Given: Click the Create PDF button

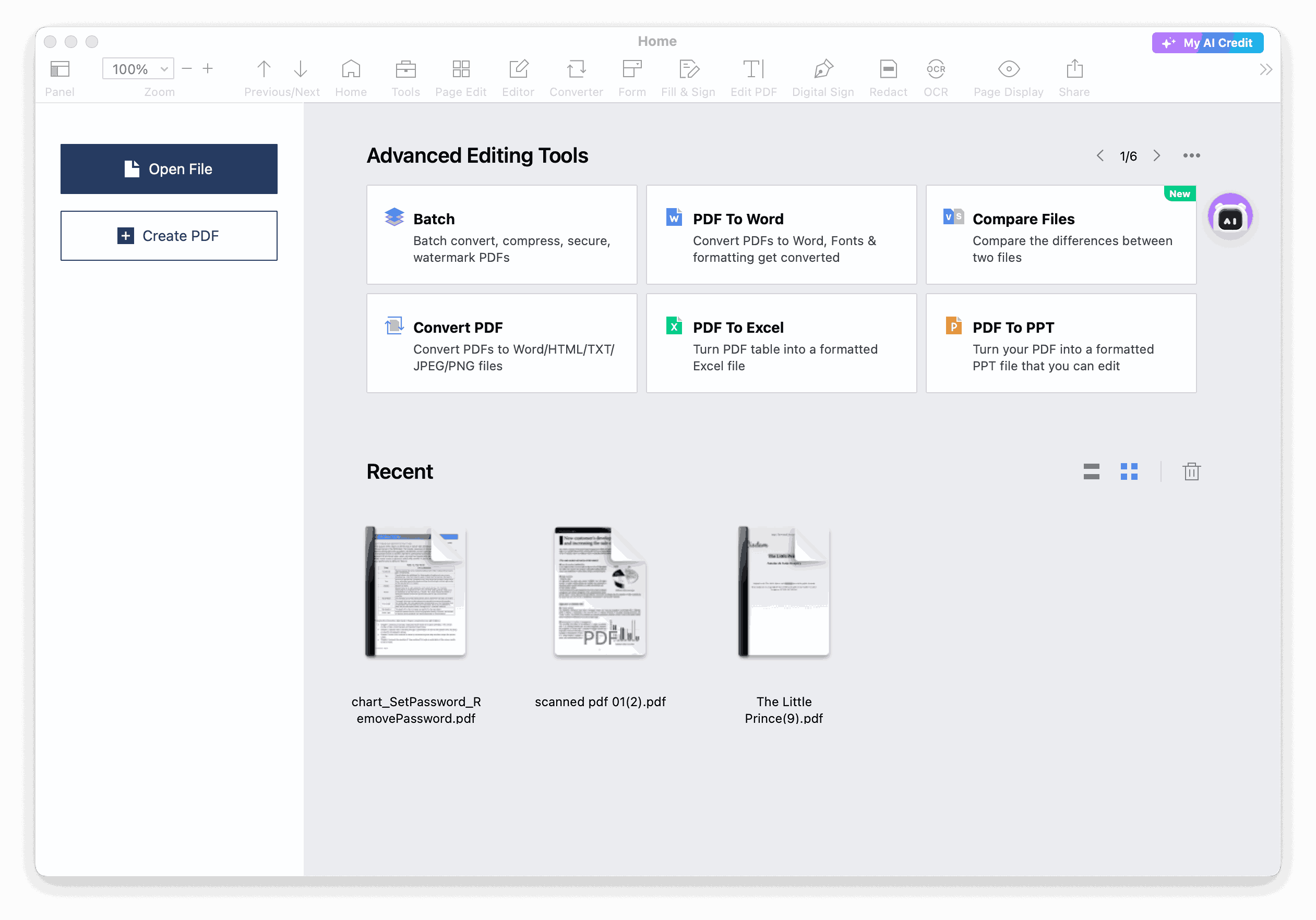Looking at the screenshot, I should [x=169, y=235].
